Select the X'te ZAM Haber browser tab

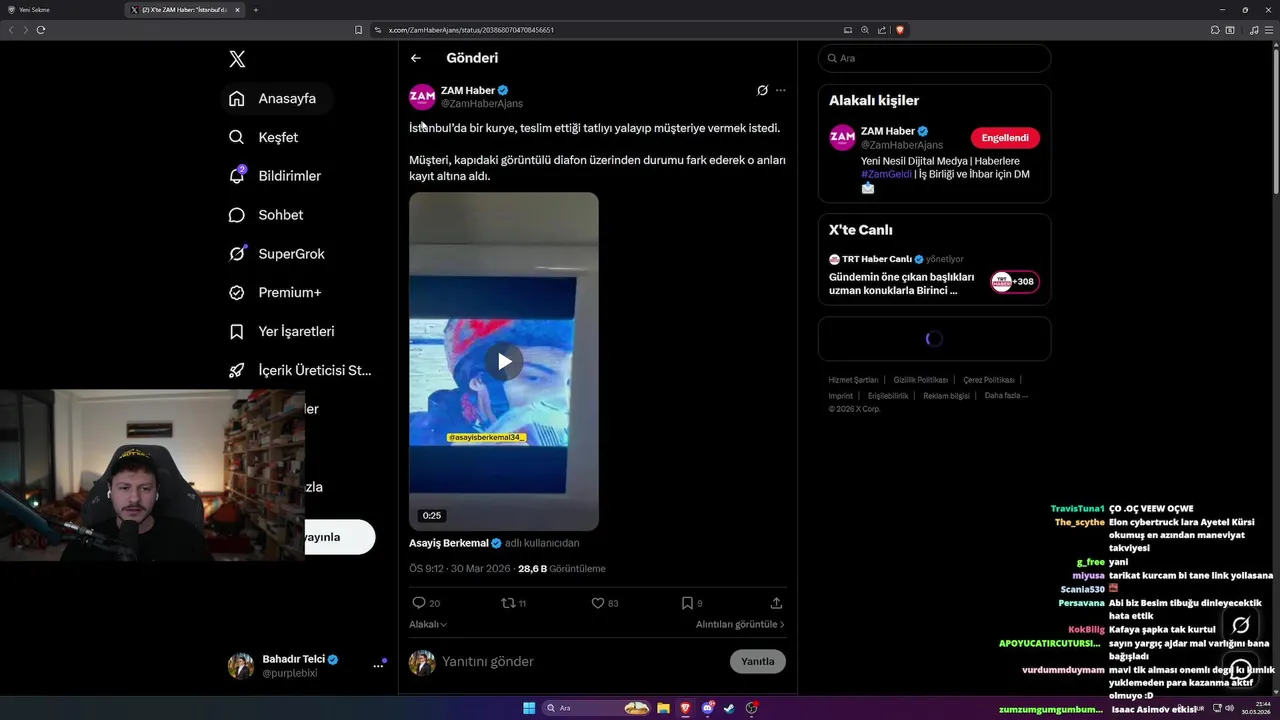(x=185, y=10)
